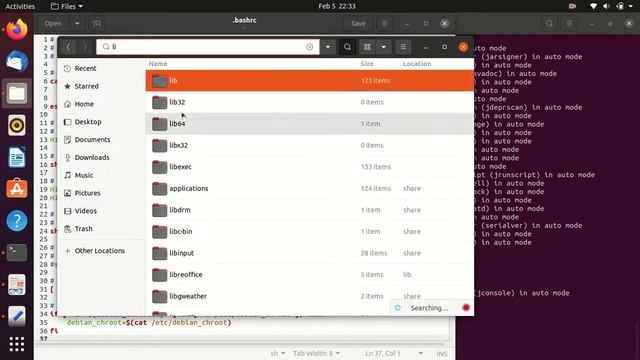Show applications grid in the dock
This screenshot has width=640, height=360.
click(x=17, y=344)
